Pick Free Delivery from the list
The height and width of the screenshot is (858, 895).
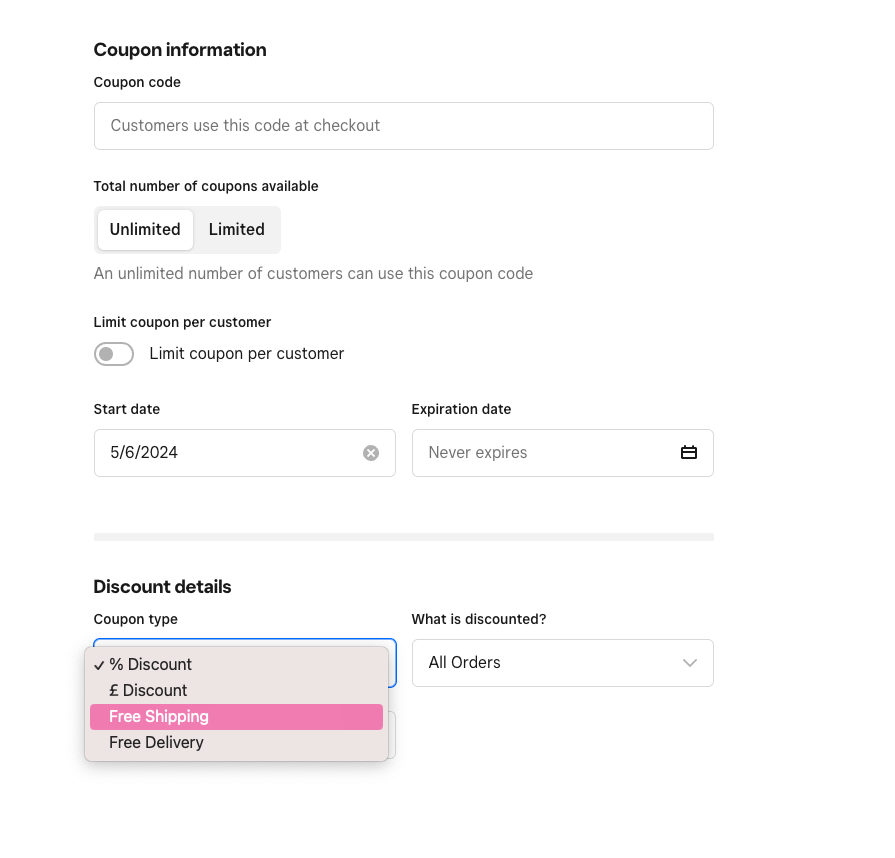[156, 743]
